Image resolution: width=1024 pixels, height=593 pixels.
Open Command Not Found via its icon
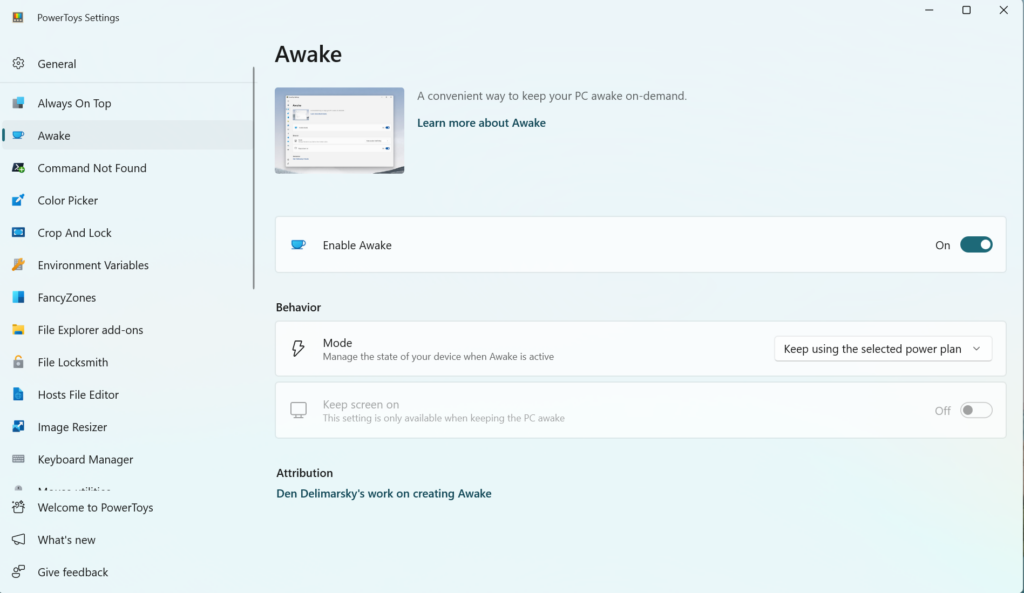[x=20, y=167]
